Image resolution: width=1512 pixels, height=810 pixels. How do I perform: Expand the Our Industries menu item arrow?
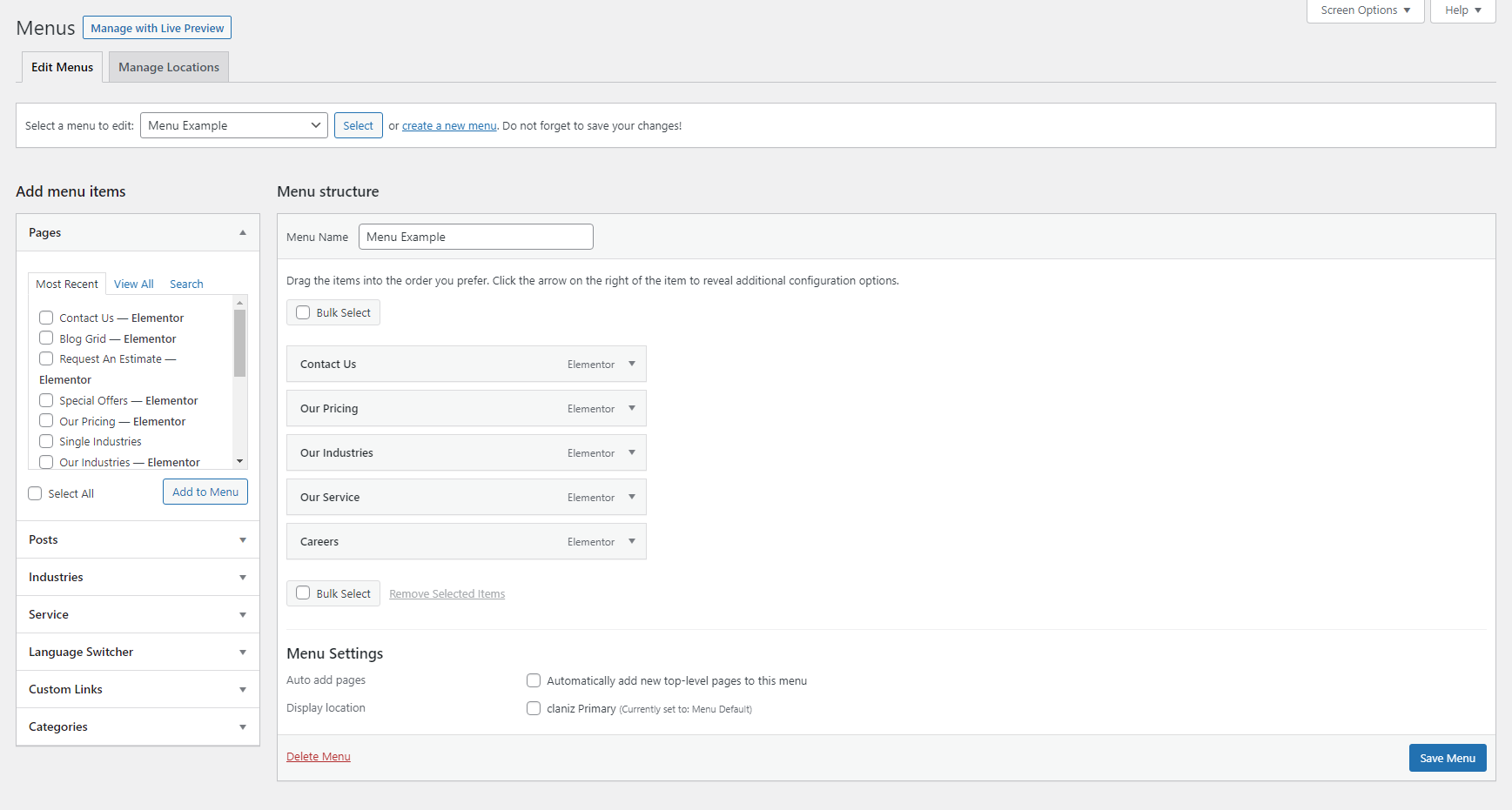[632, 453]
